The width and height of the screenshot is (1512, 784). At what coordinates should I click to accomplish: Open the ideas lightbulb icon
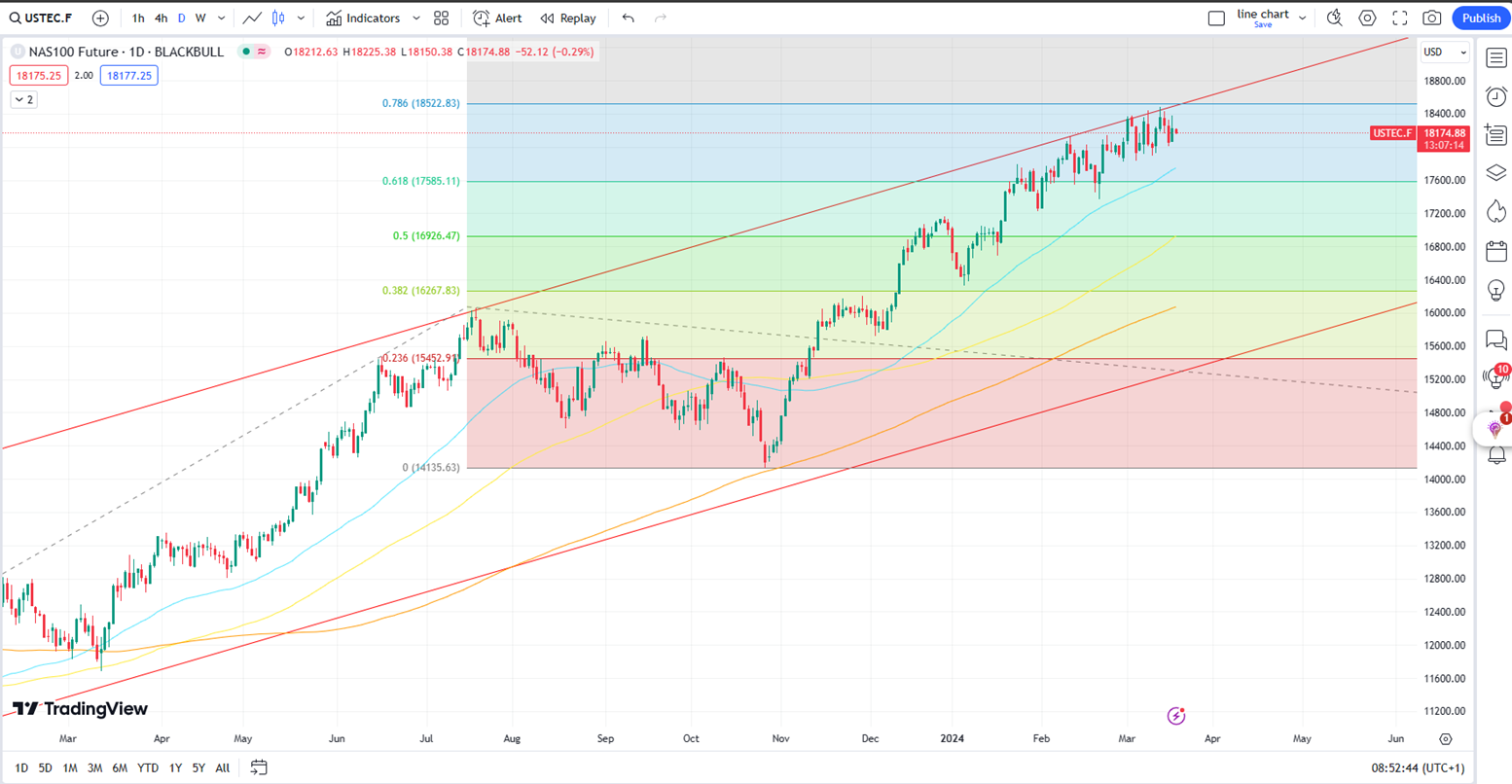click(x=1496, y=290)
